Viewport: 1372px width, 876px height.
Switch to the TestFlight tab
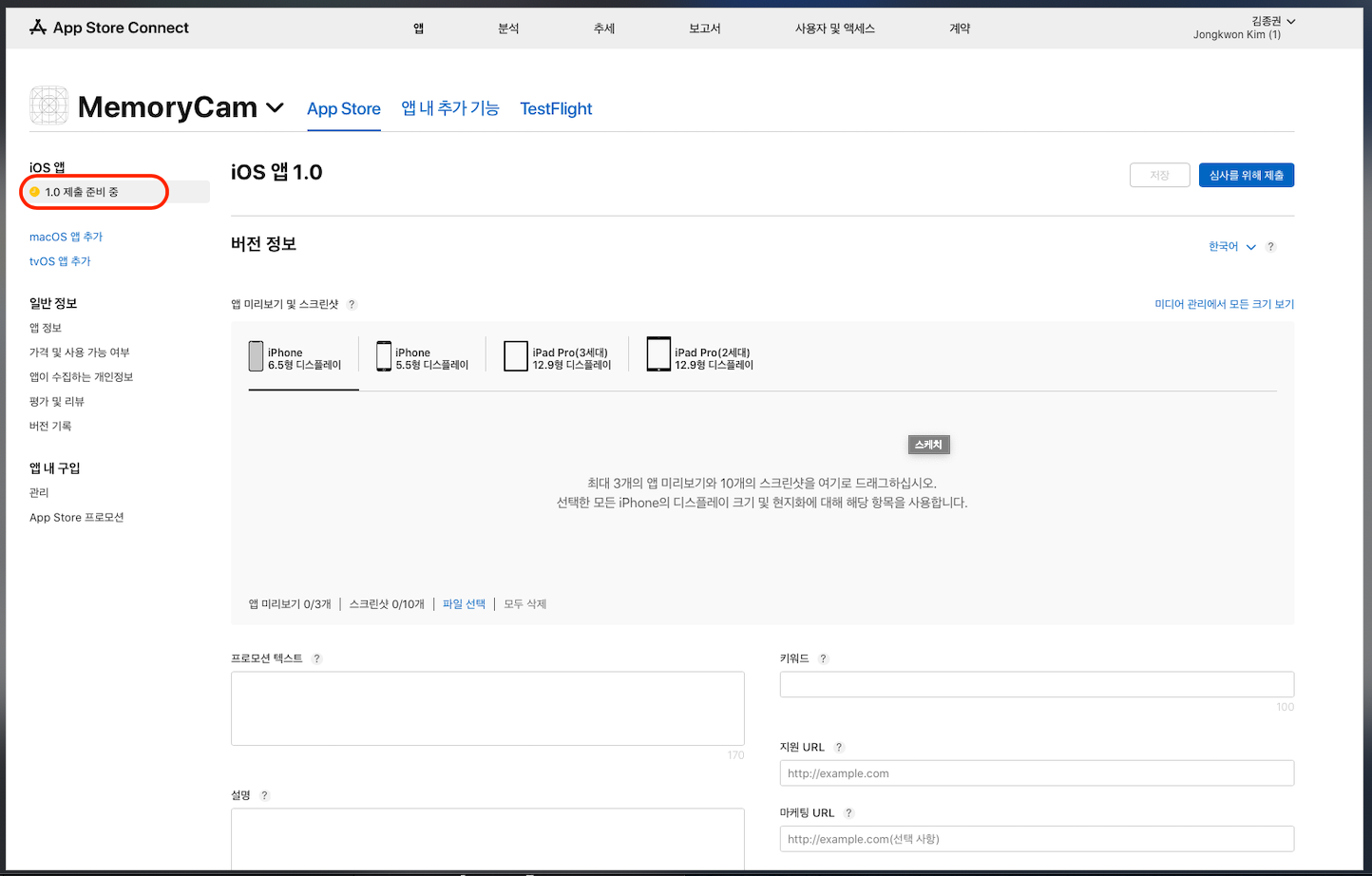pos(556,109)
